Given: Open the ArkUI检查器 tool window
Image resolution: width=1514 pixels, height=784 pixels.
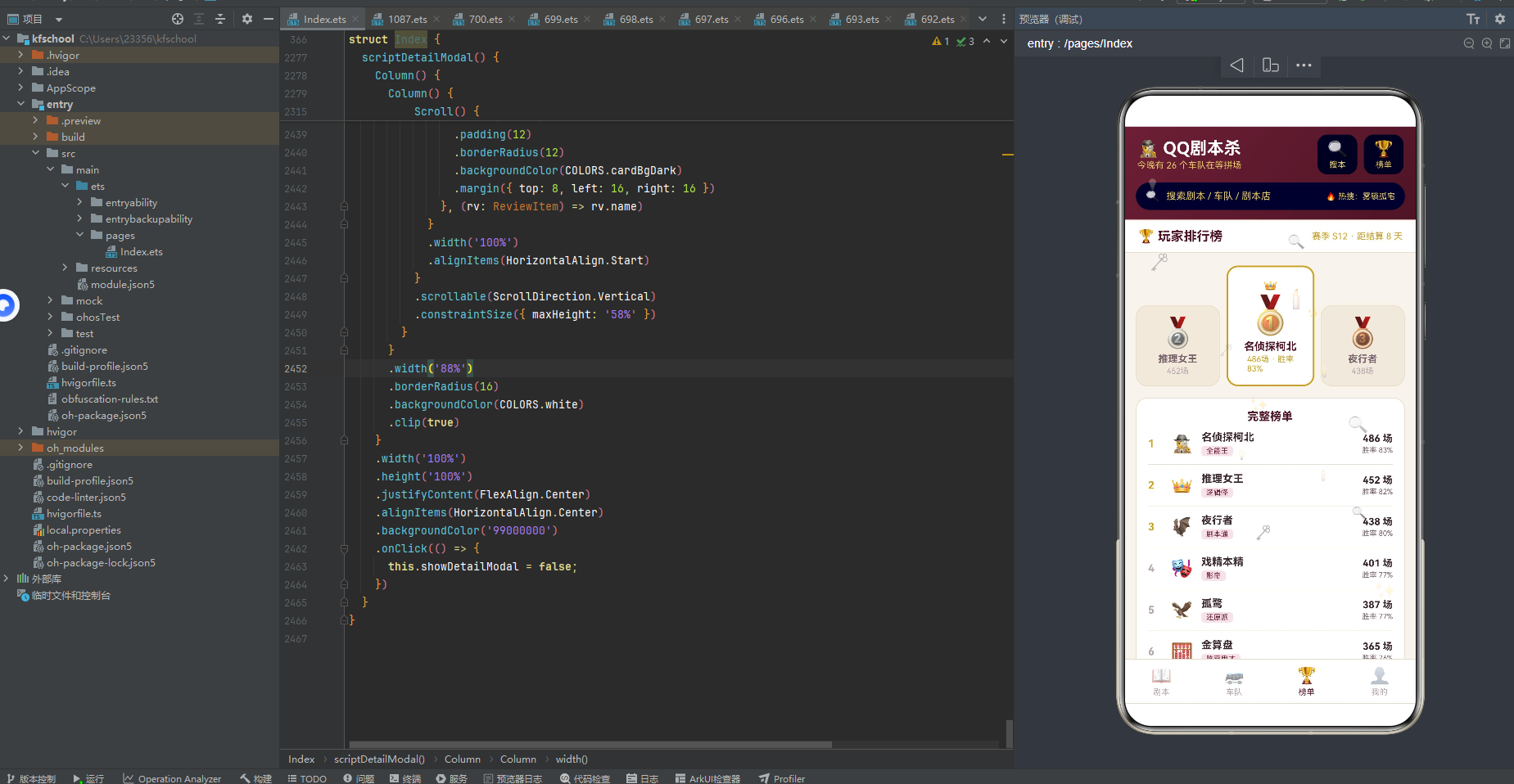Looking at the screenshot, I should point(707,778).
